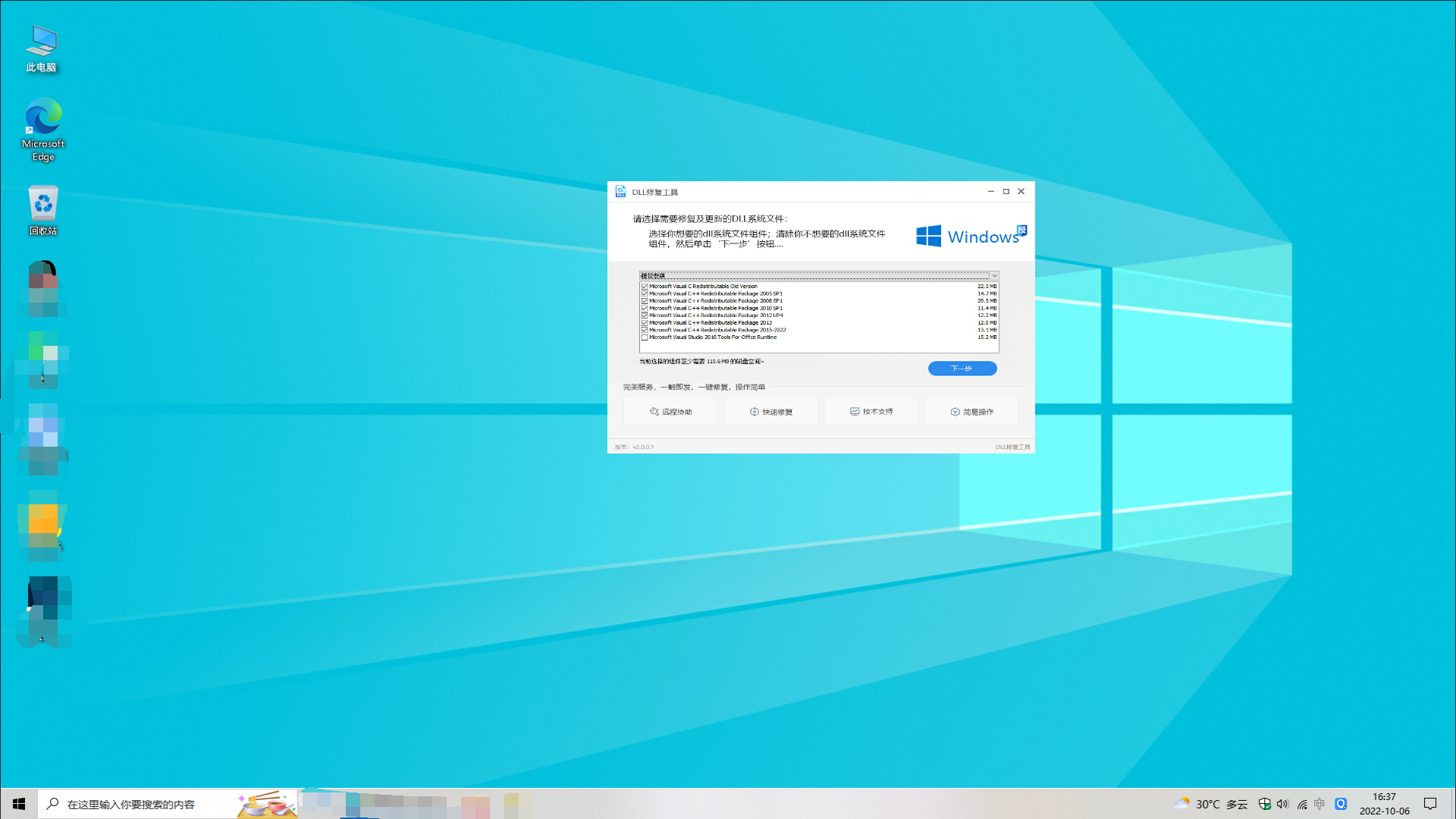1456x819 pixels.
Task: Click the 29.5 MB size value
Action: (x=987, y=301)
